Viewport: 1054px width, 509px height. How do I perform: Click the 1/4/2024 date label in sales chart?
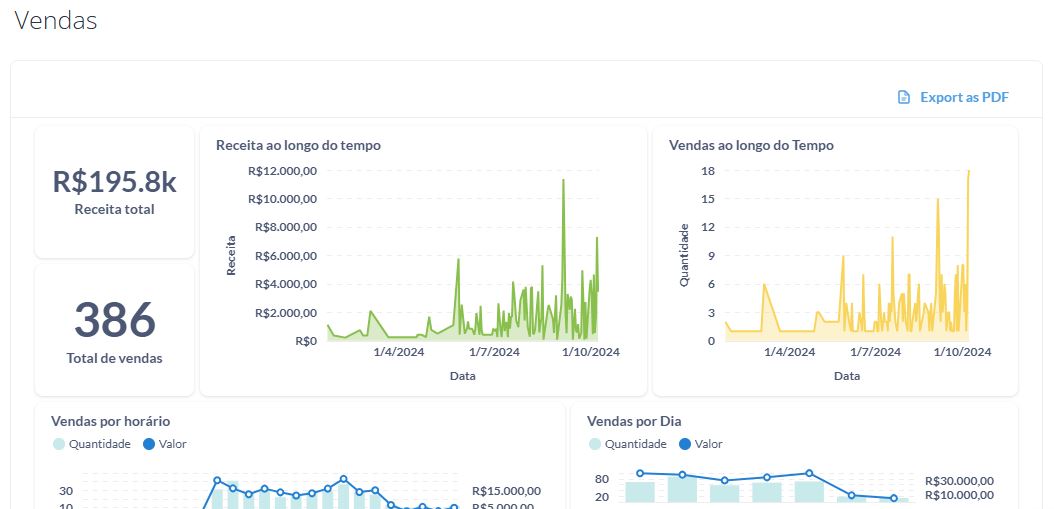790,352
